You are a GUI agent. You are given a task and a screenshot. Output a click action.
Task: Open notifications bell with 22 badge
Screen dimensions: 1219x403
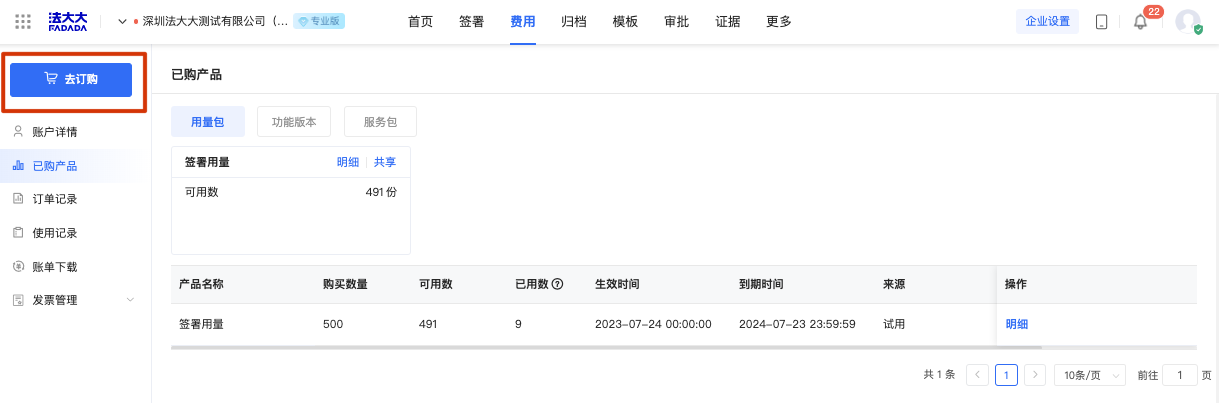point(1140,22)
